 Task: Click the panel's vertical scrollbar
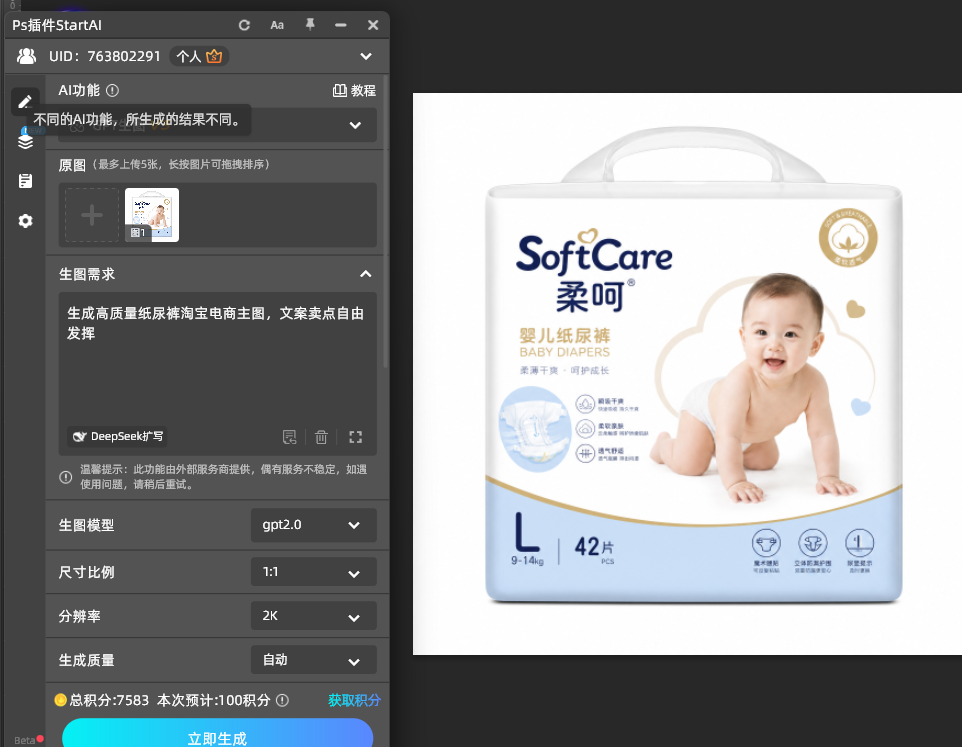[385, 221]
